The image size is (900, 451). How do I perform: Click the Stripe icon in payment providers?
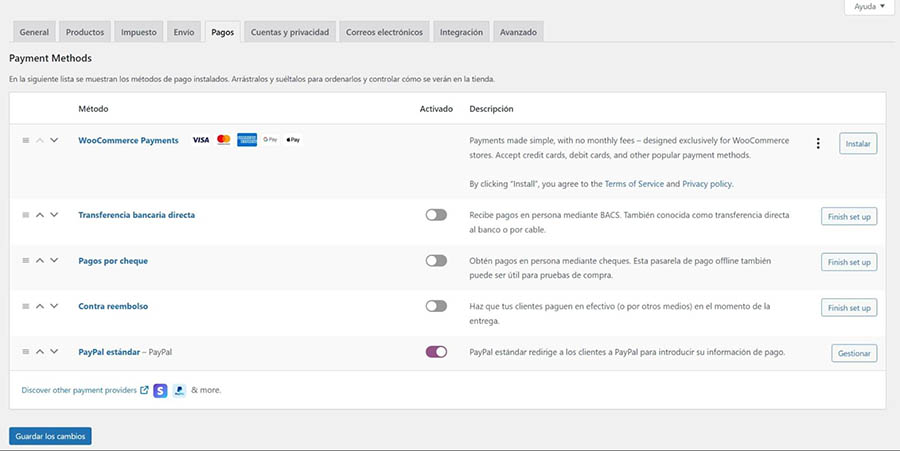click(x=160, y=390)
